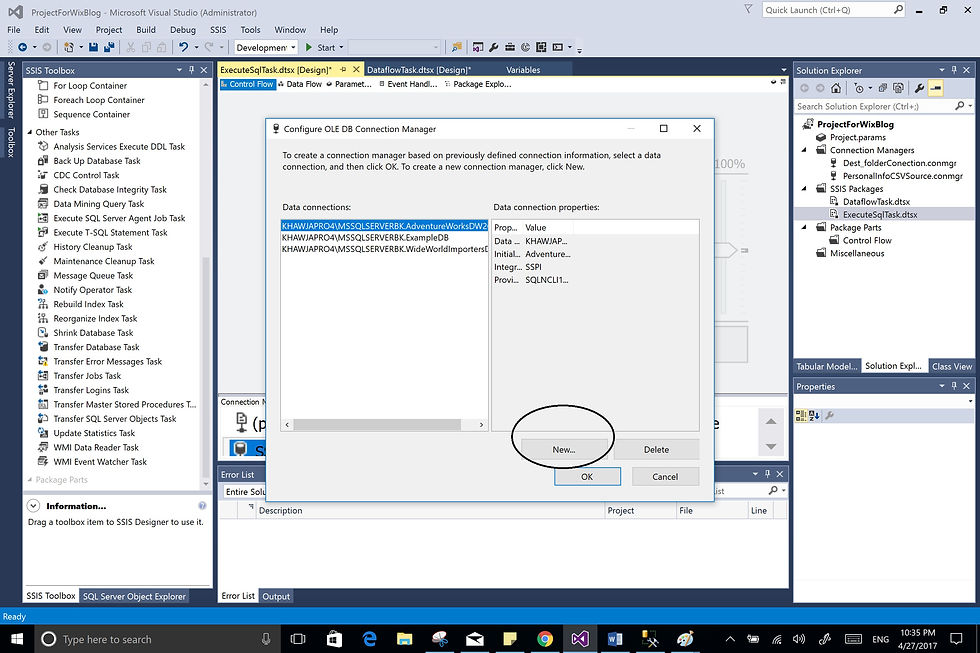Open Word from the taskbar
Viewport: 980px width, 653px height.
pyautogui.click(x=615, y=639)
